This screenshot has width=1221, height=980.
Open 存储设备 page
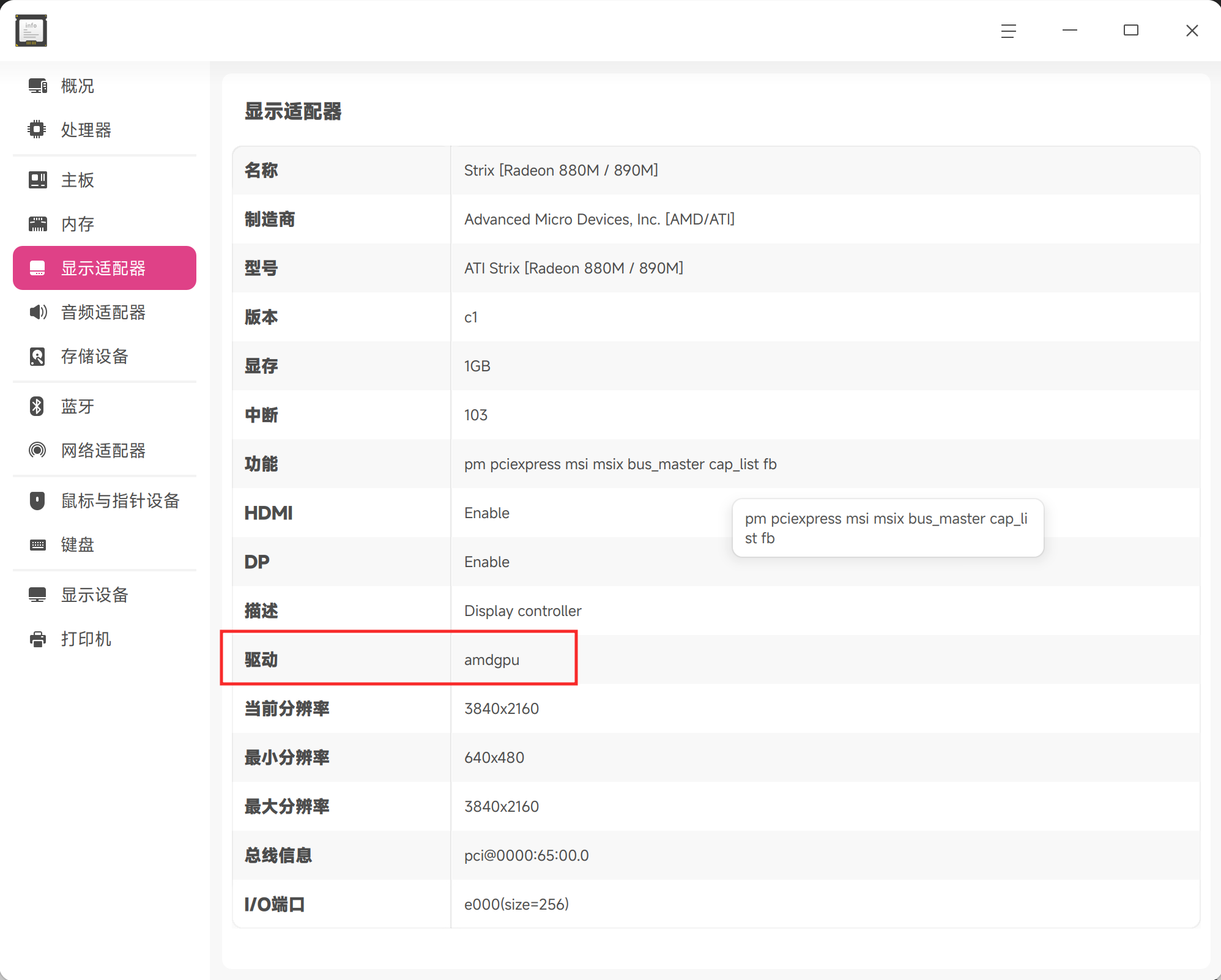pyautogui.click(x=105, y=356)
